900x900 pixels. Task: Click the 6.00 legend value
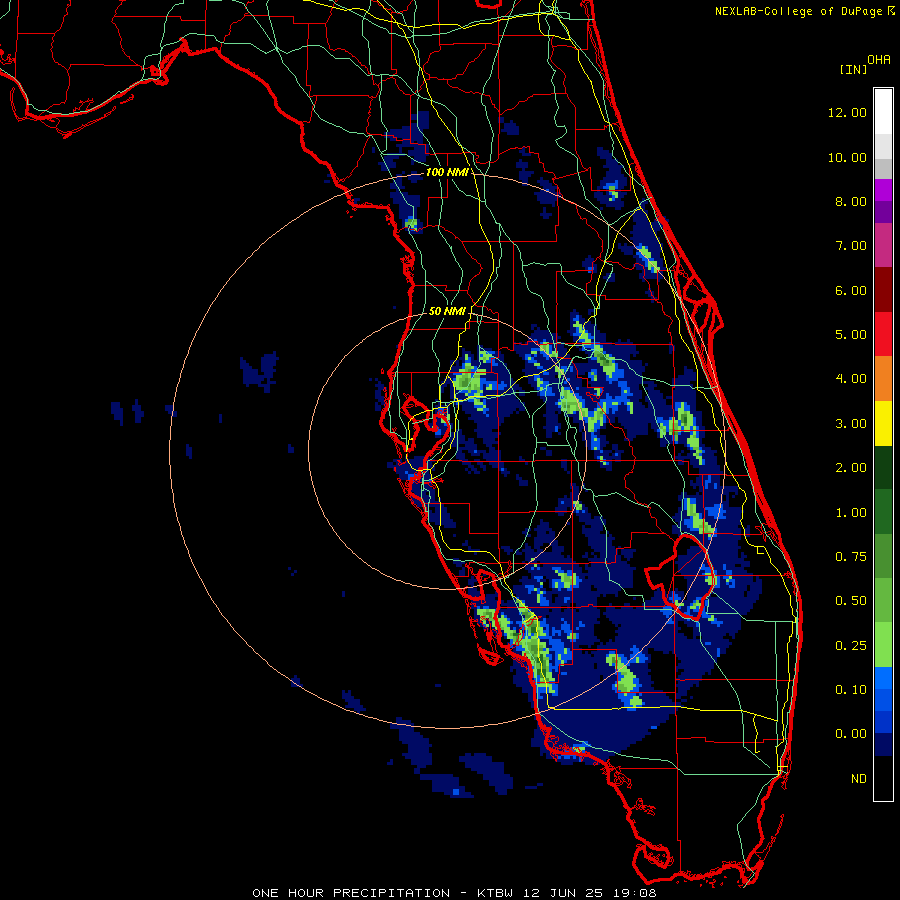click(x=851, y=290)
